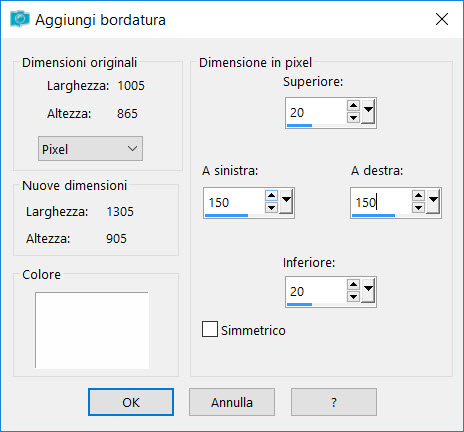The height and width of the screenshot is (432, 464).
Task: Pick the white border color swatch
Action: click(x=92, y=330)
